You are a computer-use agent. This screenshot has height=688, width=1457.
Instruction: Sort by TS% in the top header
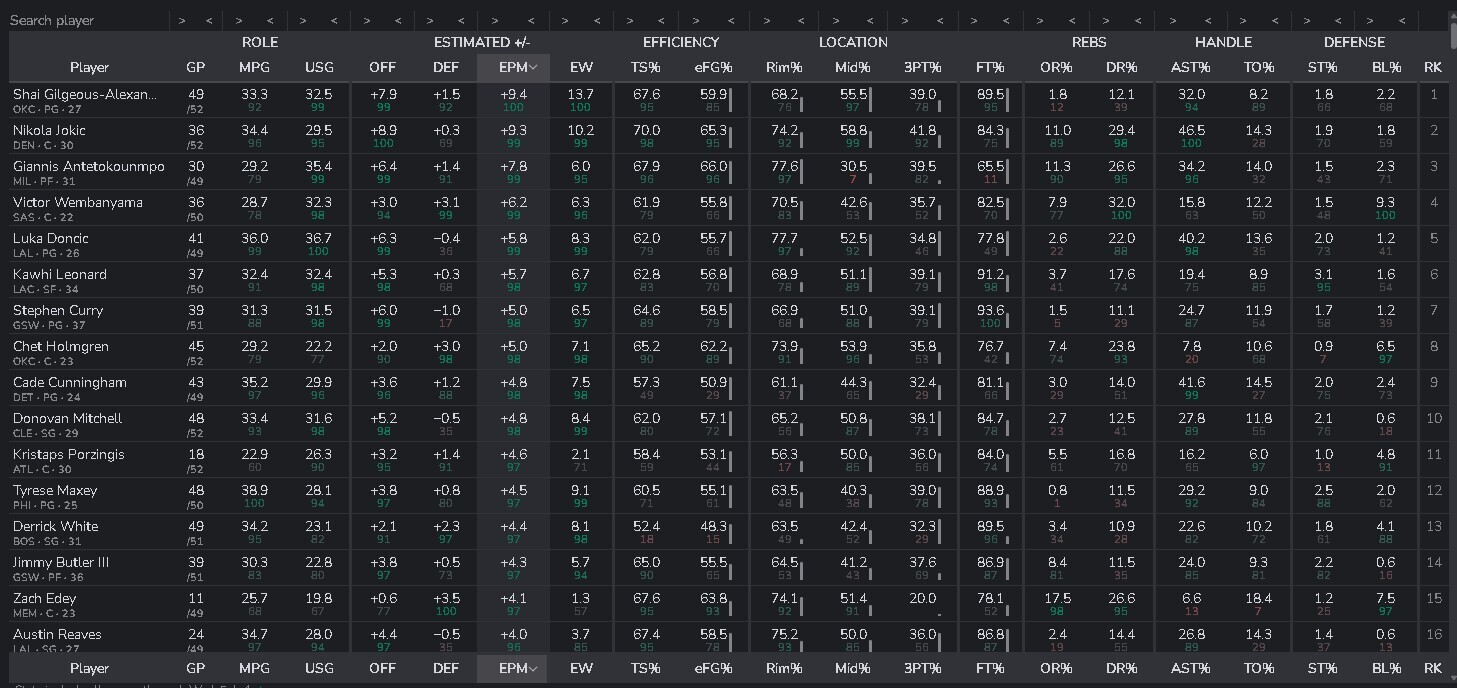[x=646, y=67]
